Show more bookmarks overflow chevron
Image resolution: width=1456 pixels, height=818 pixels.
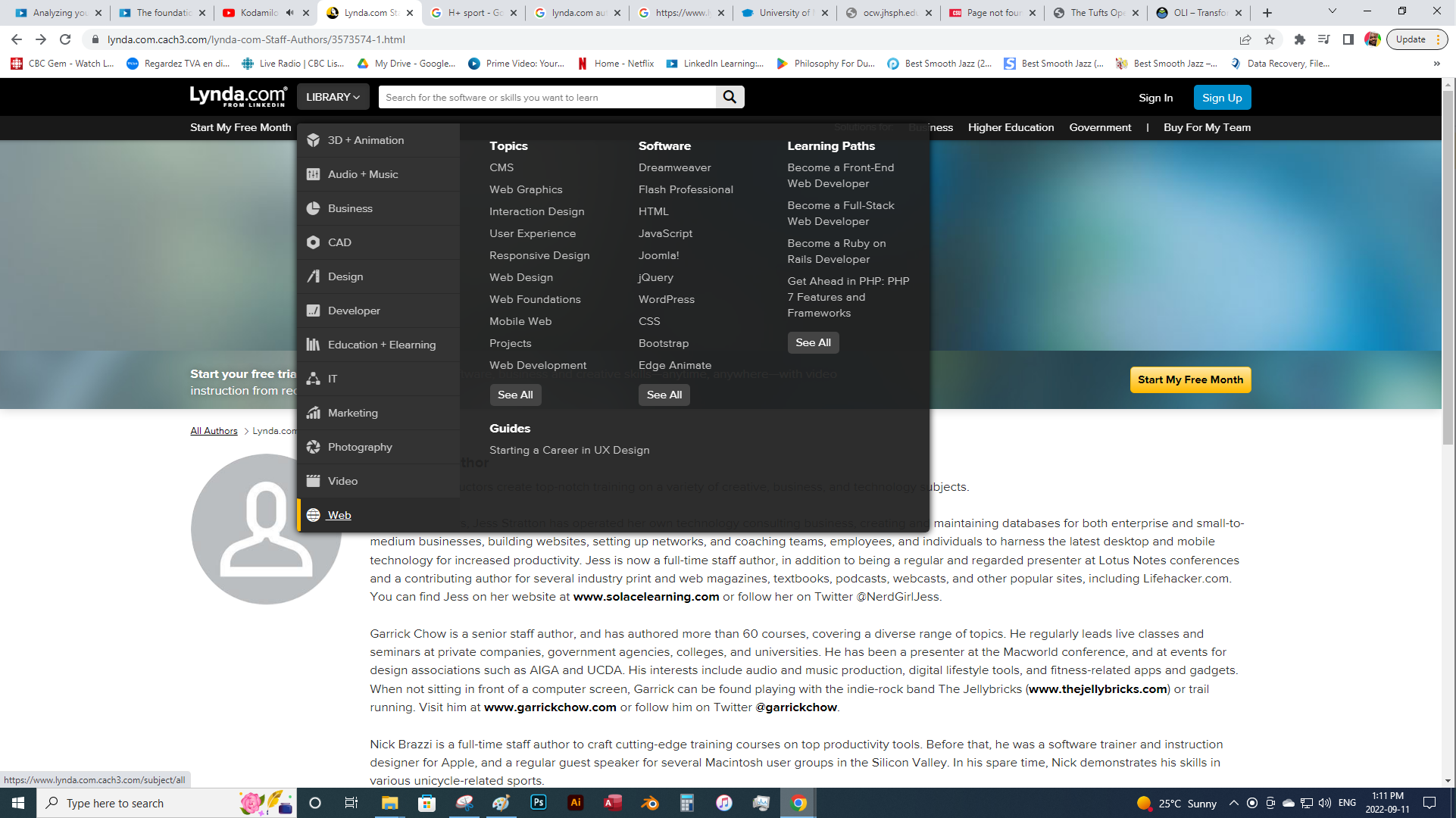(x=1436, y=64)
